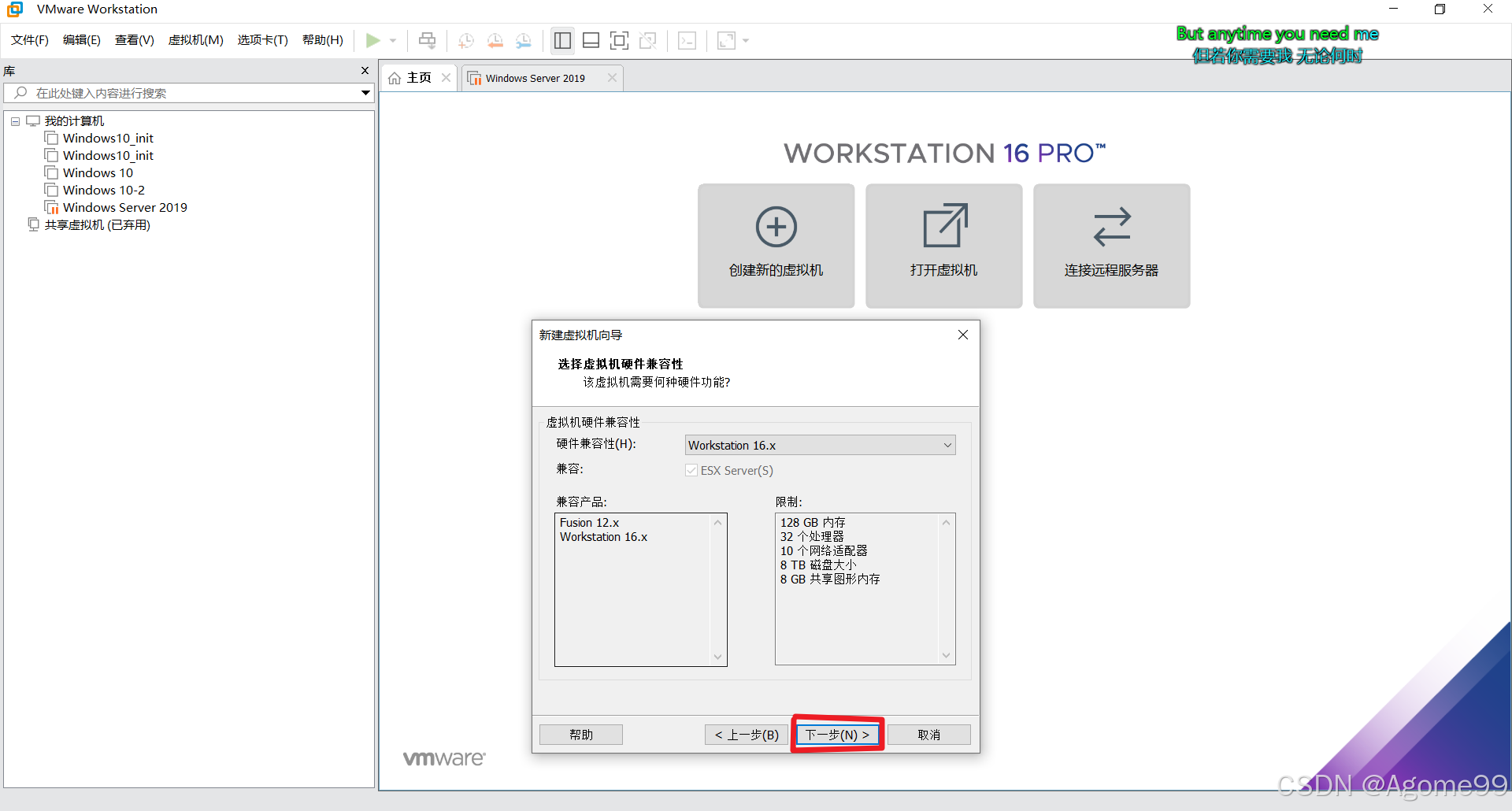Viewport: 1512px width, 811px height.
Task: Select Workstation 16.x in compatible products list
Action: pos(603,537)
